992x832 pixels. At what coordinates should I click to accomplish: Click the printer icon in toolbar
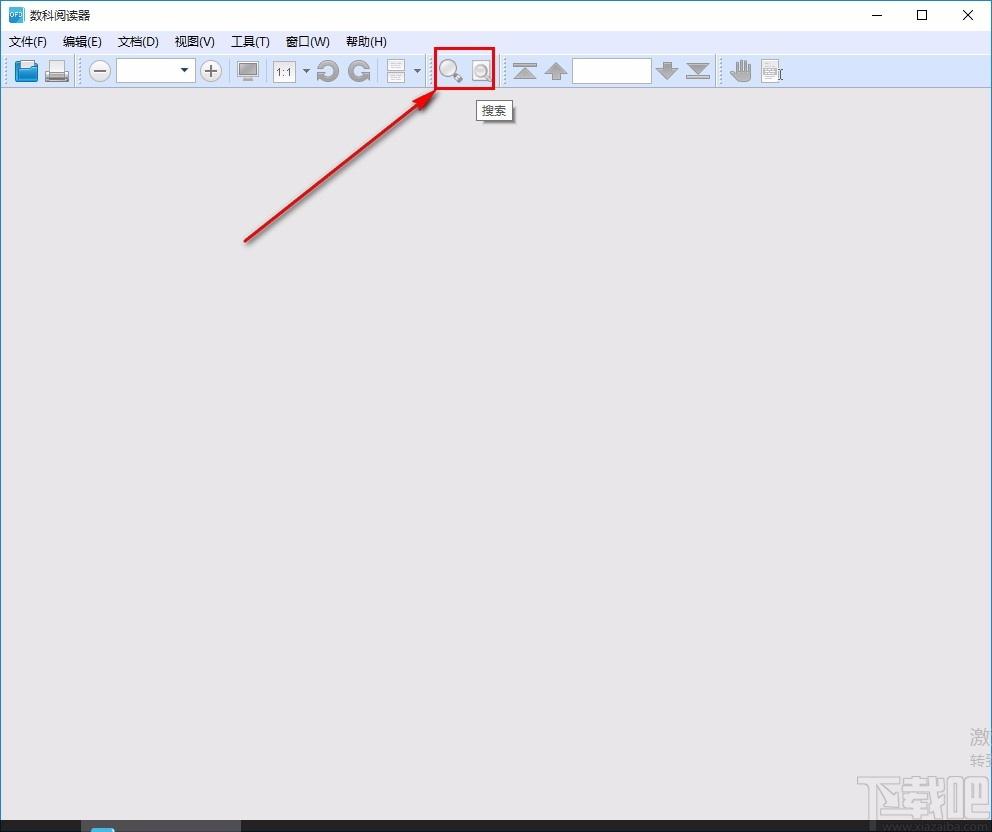point(57,70)
